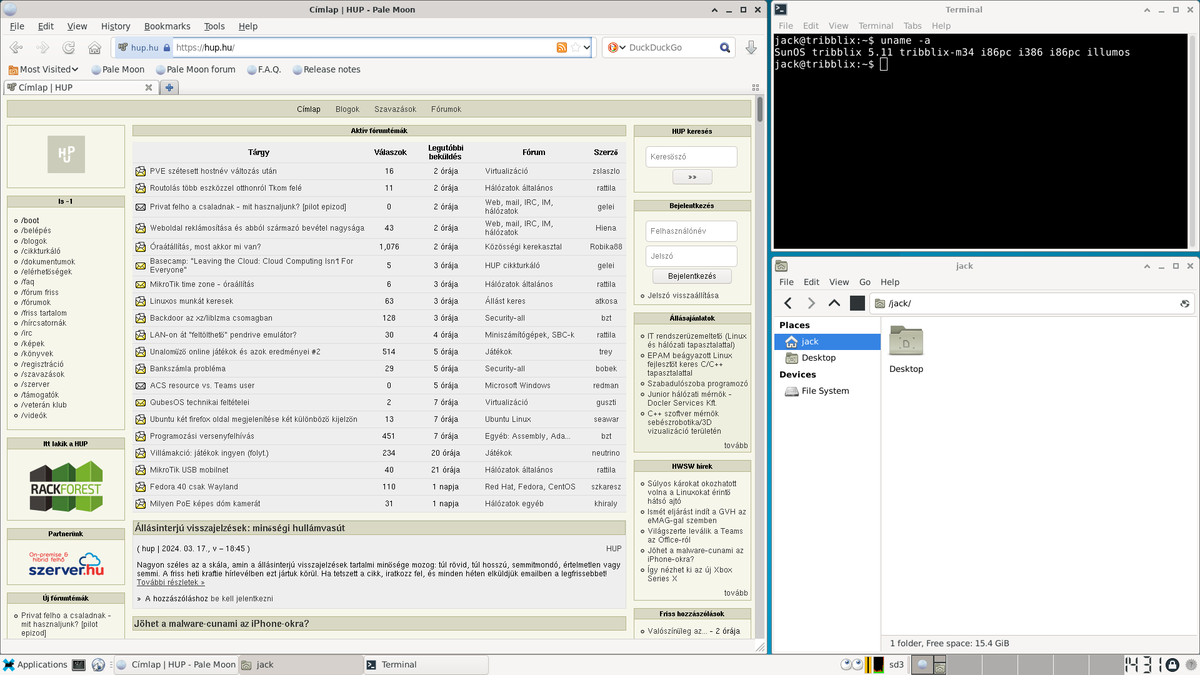
Task: Open the Downloads arrow button in Pale Moon
Action: tap(751, 47)
